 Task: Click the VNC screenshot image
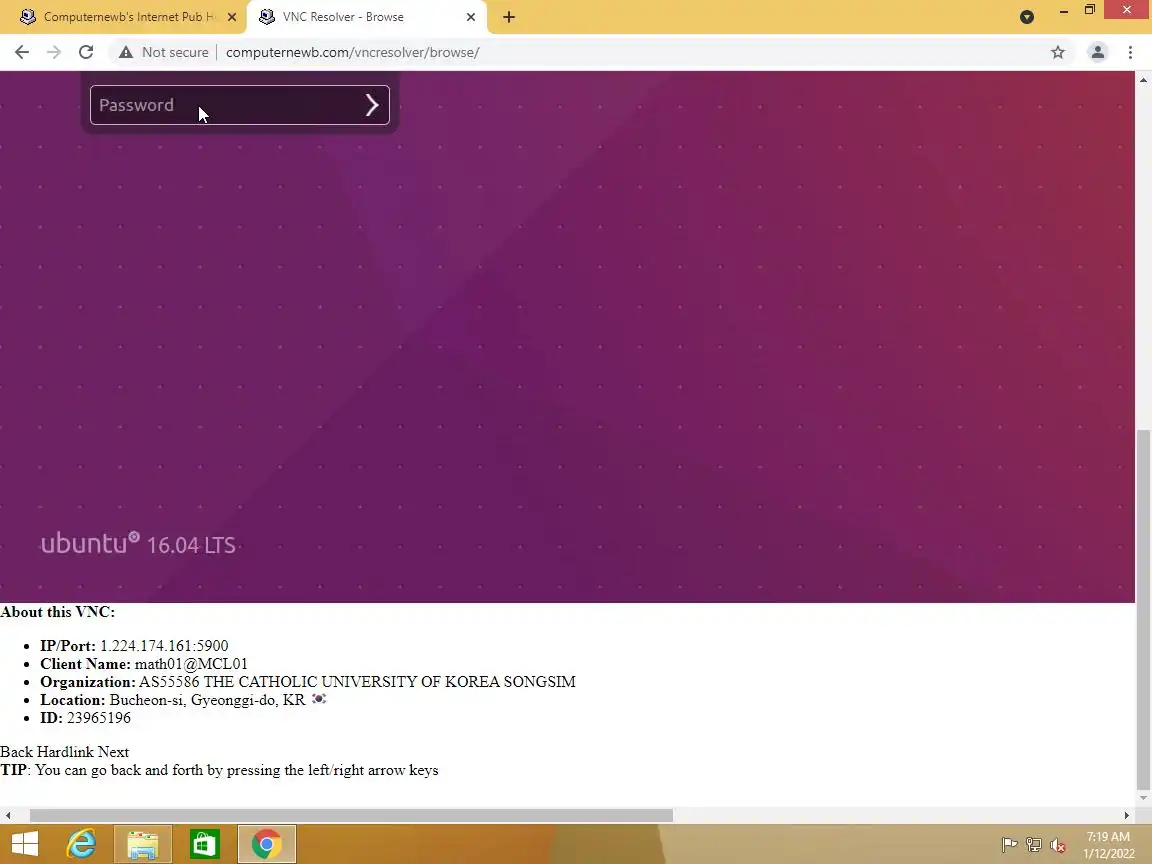(x=567, y=336)
